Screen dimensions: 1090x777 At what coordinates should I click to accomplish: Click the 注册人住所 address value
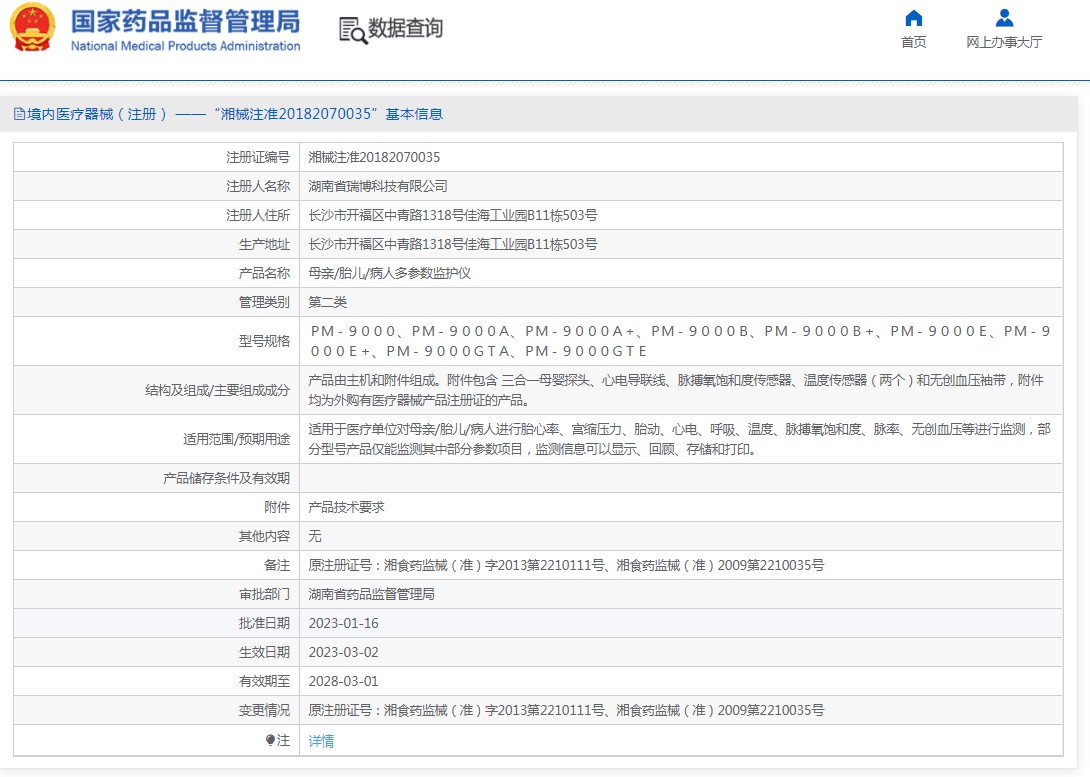453,215
